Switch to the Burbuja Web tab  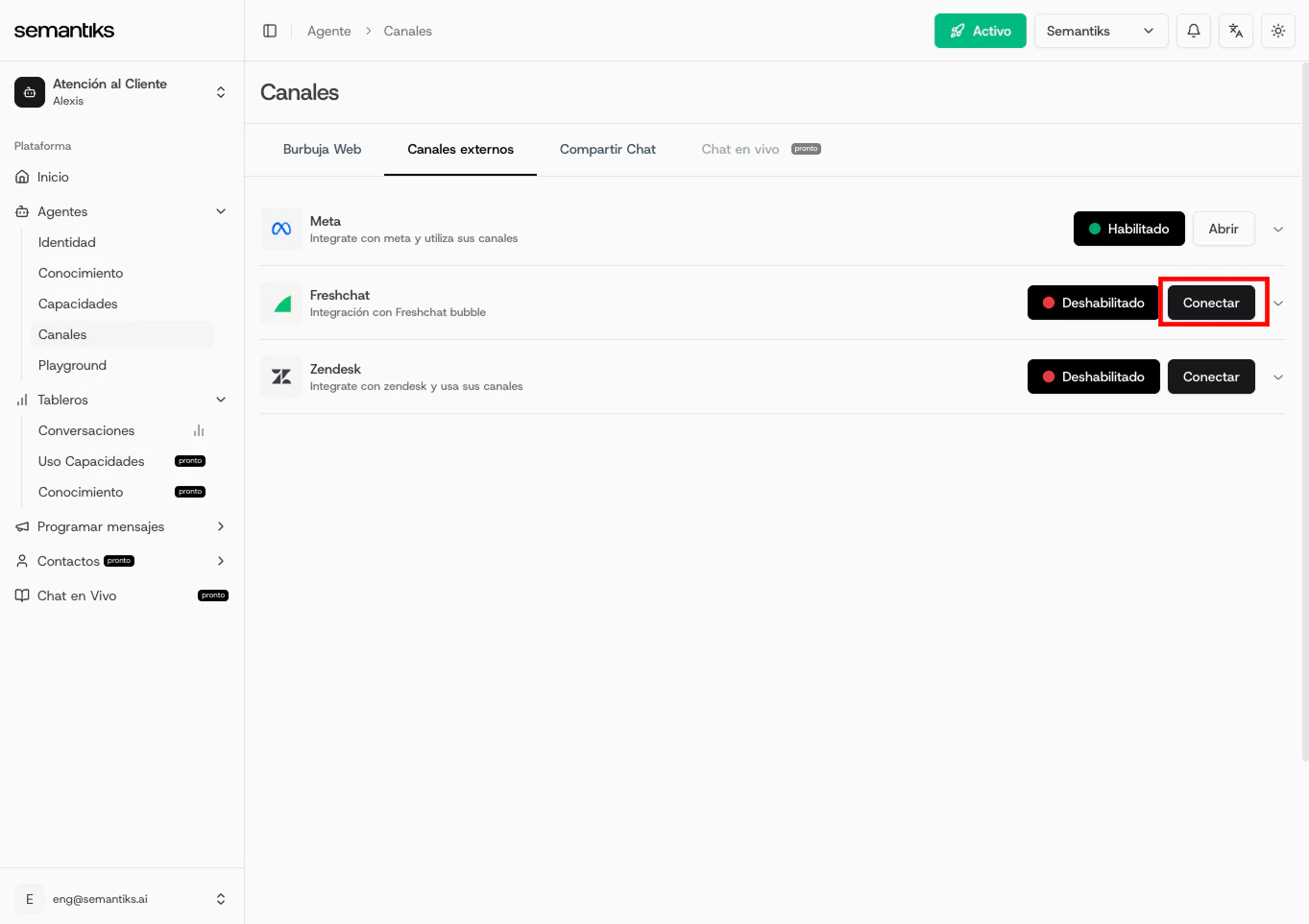pos(321,149)
